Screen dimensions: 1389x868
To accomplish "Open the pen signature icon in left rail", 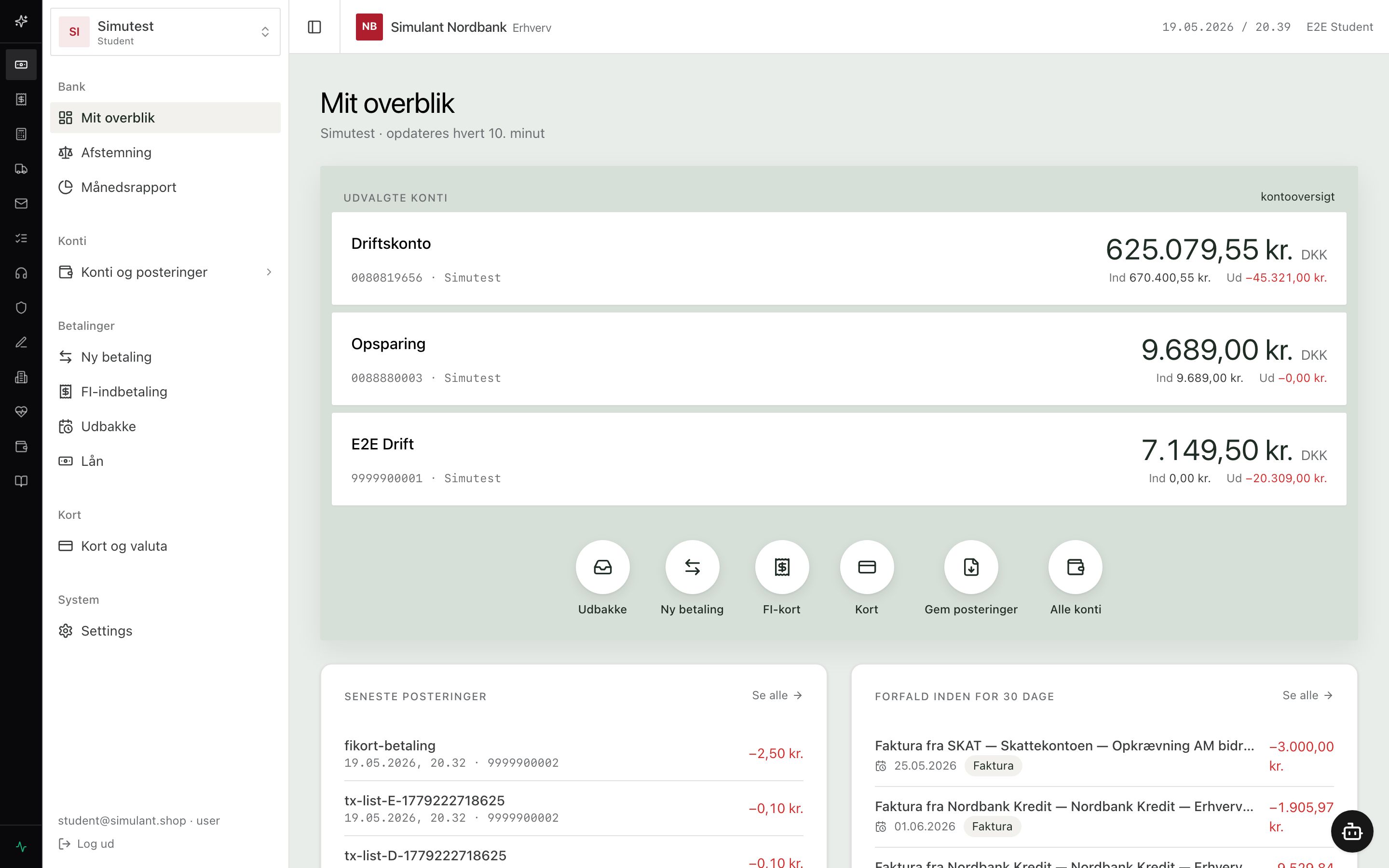I will coord(21,342).
